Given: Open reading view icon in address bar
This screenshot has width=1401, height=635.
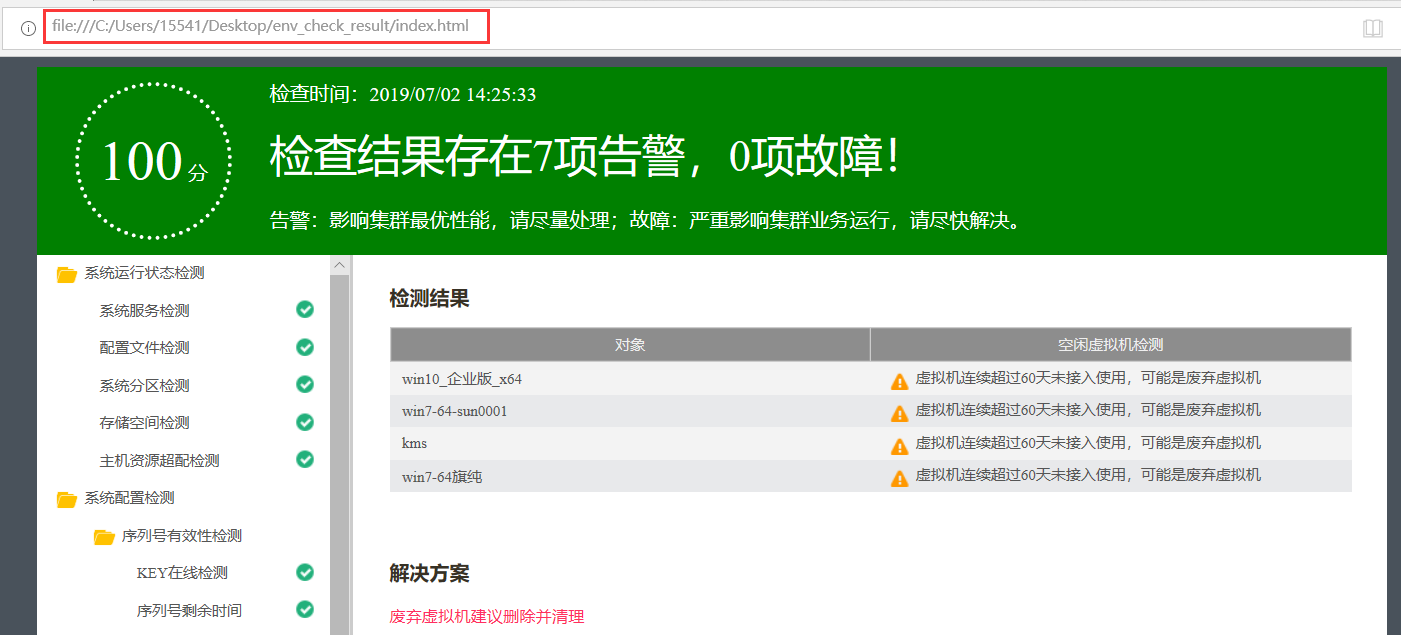Looking at the screenshot, I should 1372,28.
